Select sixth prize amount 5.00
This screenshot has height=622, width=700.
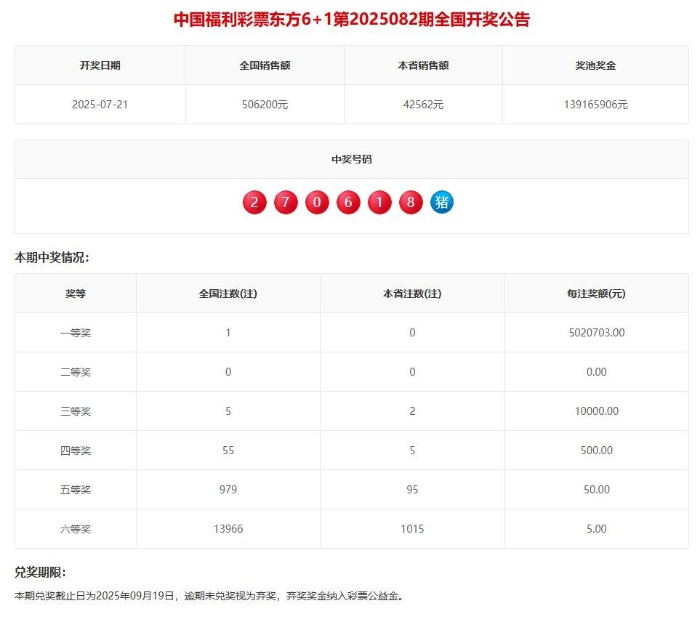[596, 529]
